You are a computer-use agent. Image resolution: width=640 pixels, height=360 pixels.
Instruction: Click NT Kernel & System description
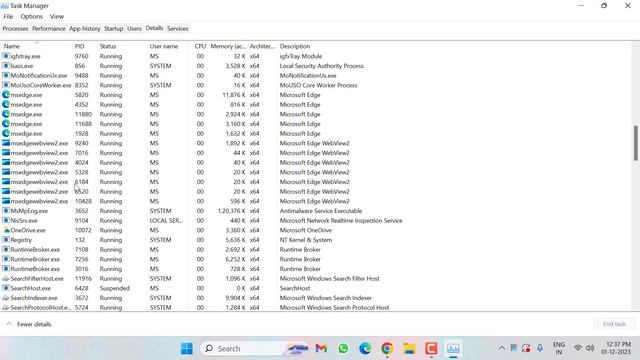(x=306, y=240)
